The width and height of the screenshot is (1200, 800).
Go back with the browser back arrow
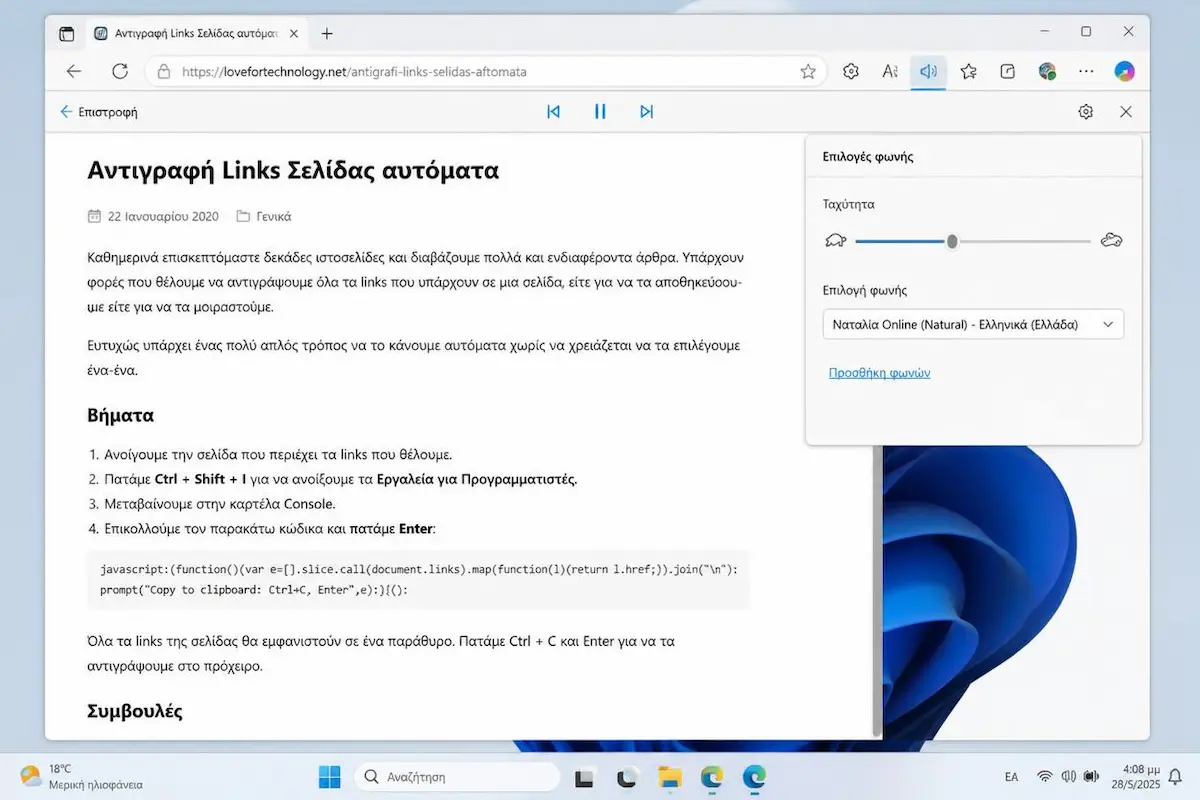click(74, 71)
